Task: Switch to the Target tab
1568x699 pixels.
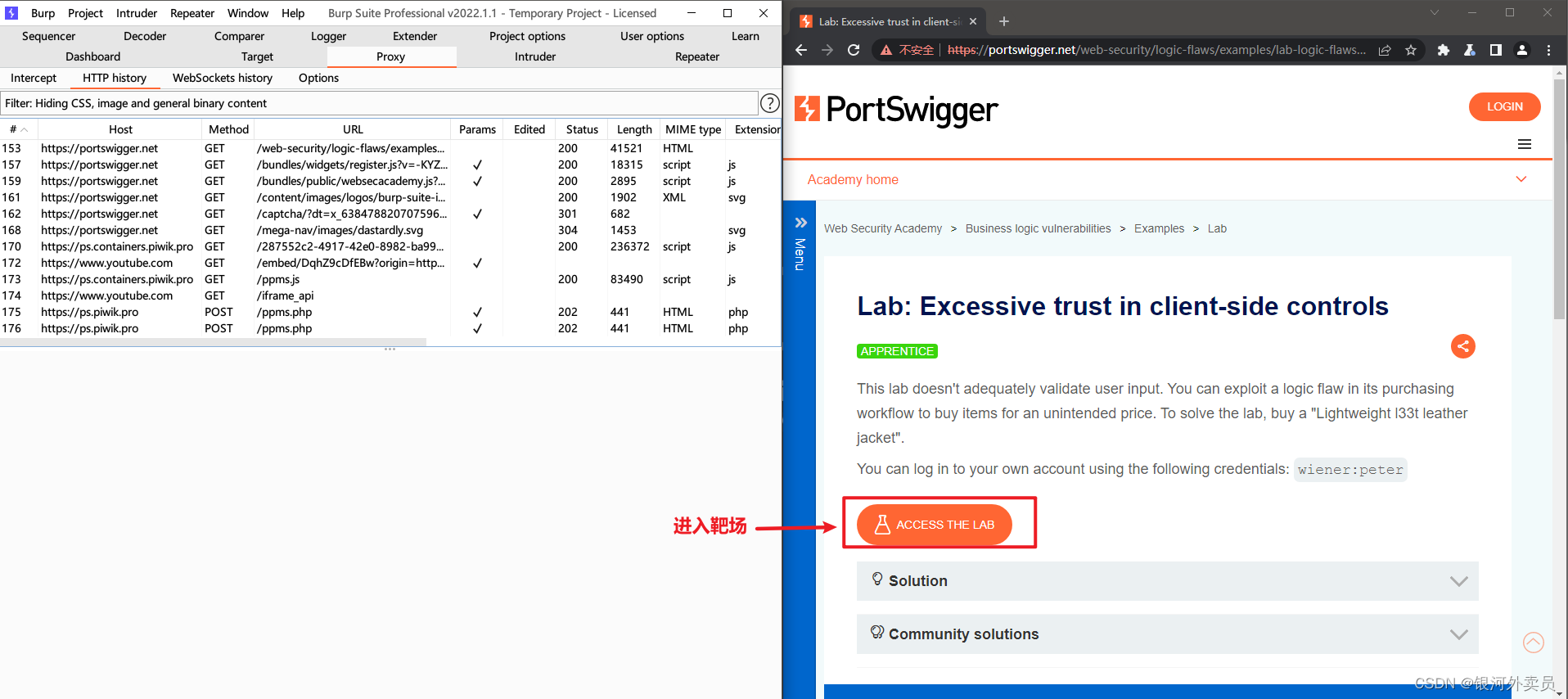Action: click(257, 56)
